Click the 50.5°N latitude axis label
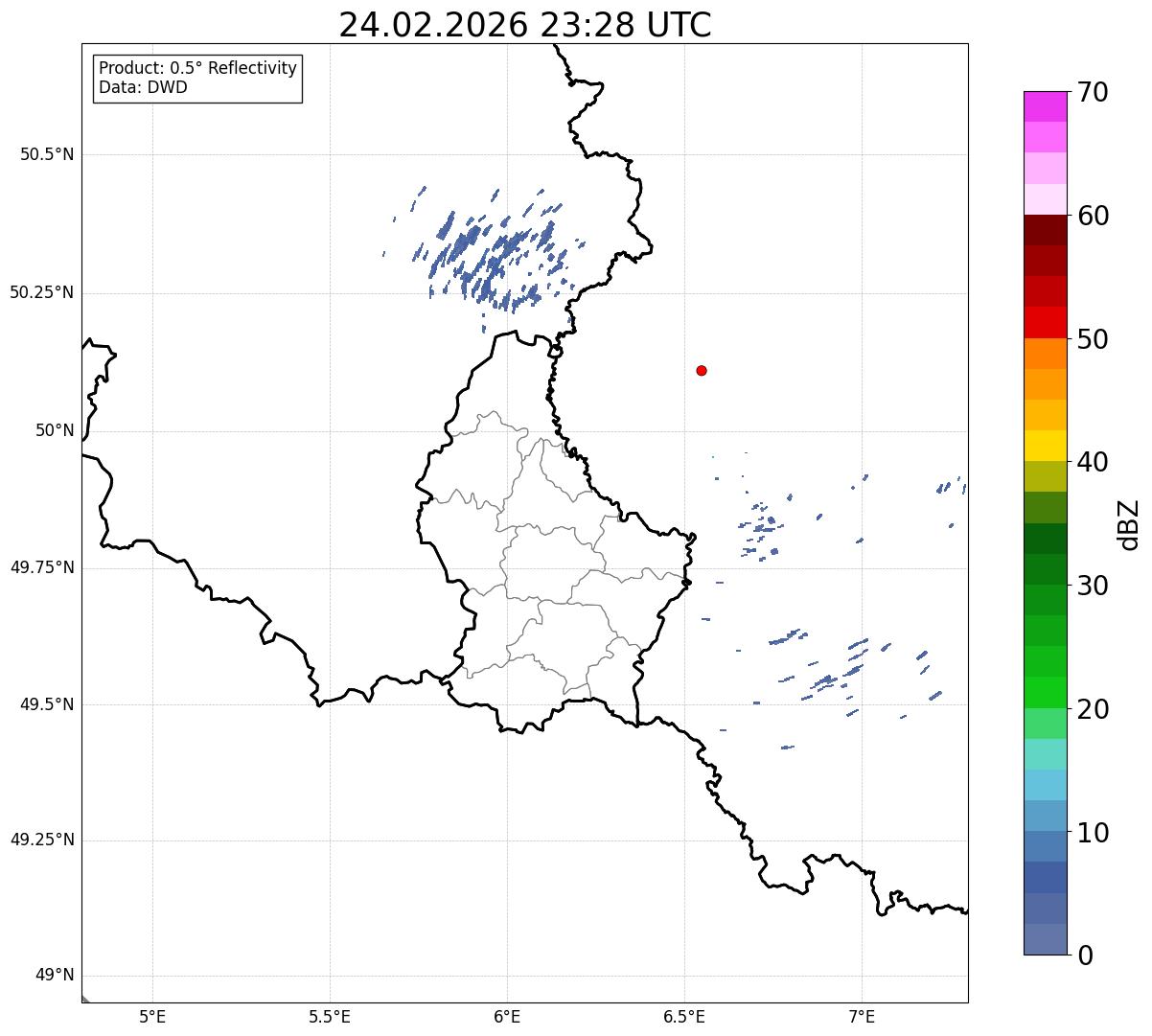Screen dimensions: 1152x1036 pos(47,154)
